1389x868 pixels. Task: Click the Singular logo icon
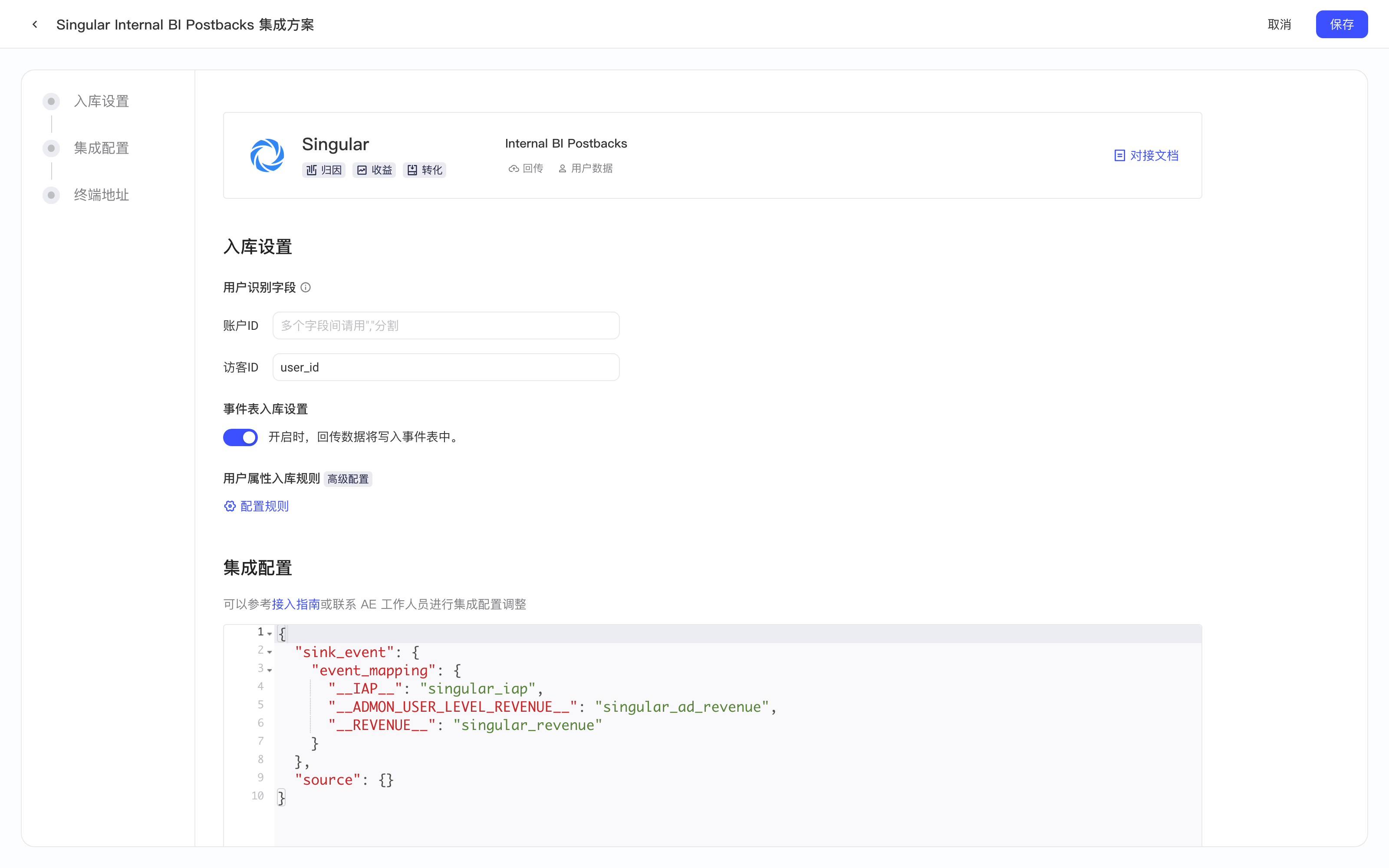pyautogui.click(x=267, y=155)
